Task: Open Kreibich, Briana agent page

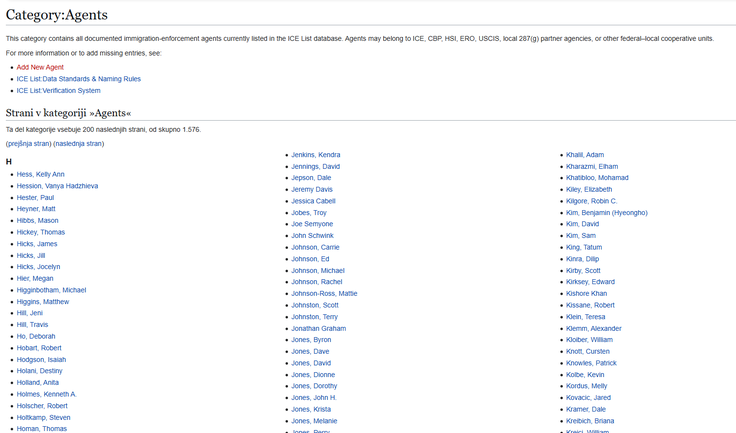Action: 590,421
